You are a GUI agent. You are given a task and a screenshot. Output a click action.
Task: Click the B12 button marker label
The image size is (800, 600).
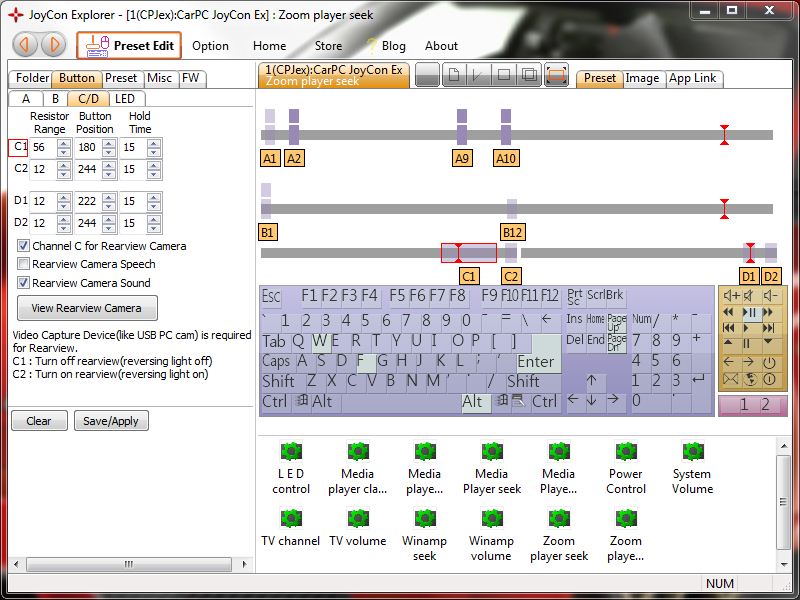pos(512,233)
